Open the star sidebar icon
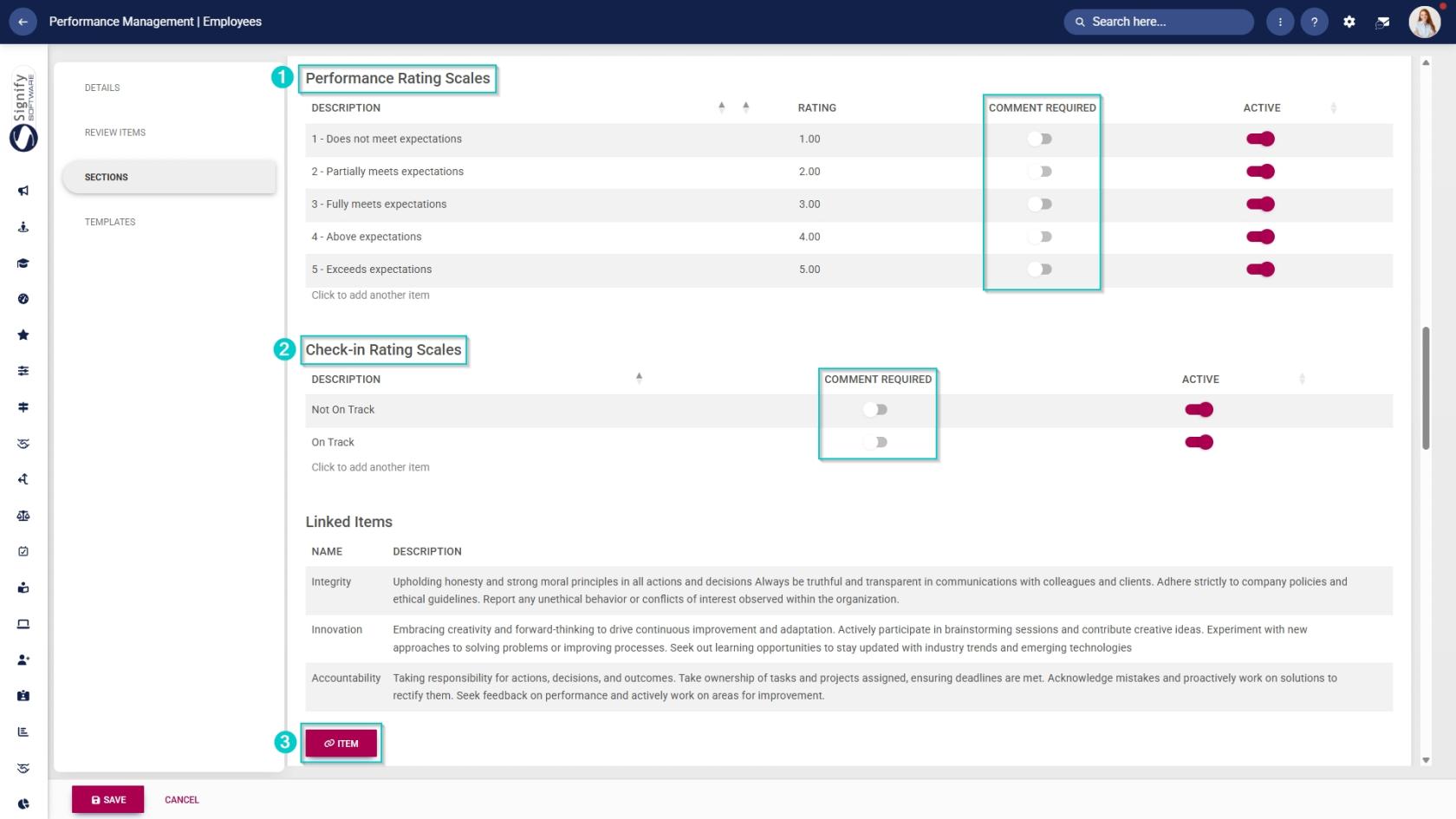The image size is (1456, 819). (x=23, y=335)
